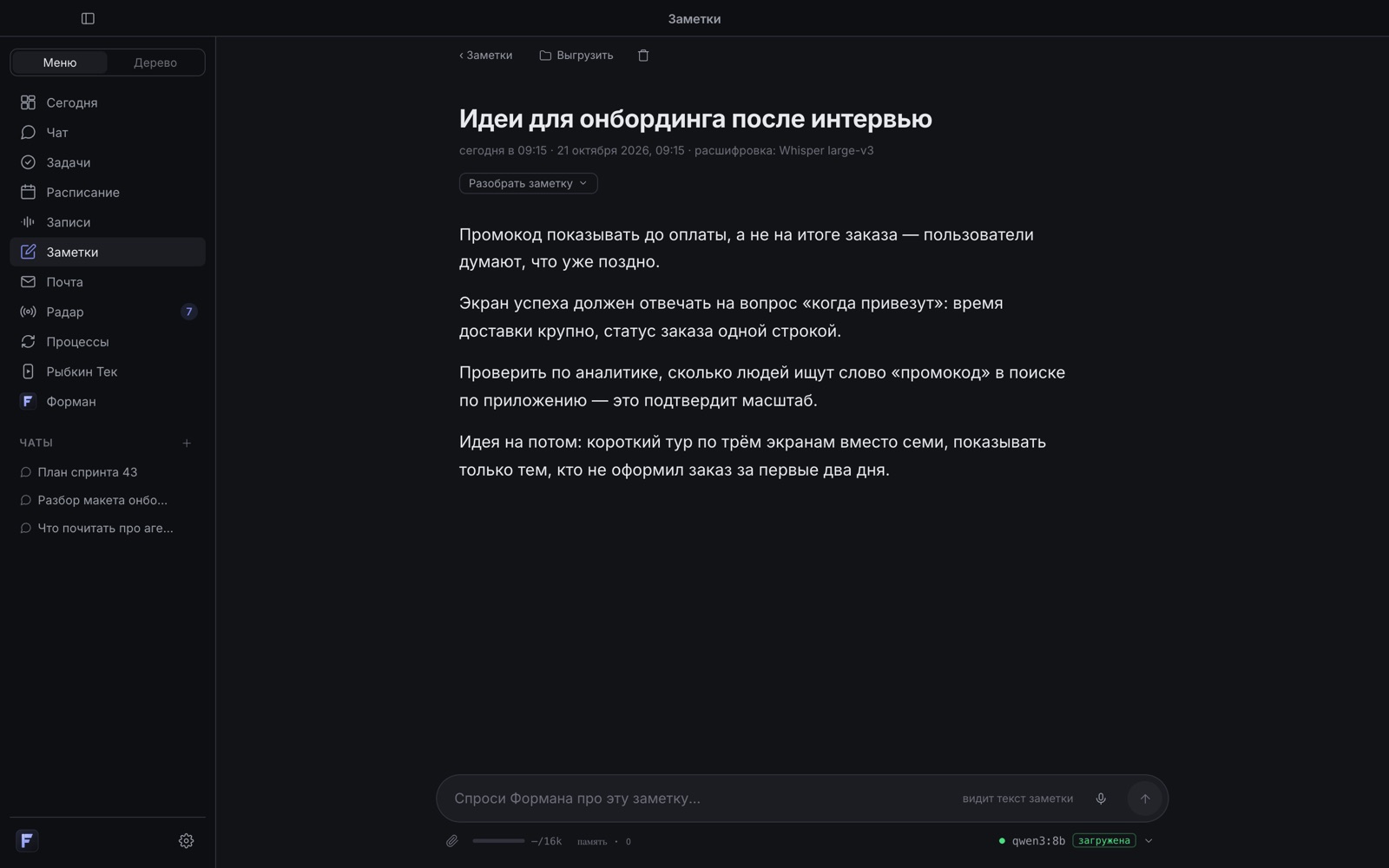Click paragraph starting Идея на потом
The height and width of the screenshot is (868, 1389).
tap(753, 456)
